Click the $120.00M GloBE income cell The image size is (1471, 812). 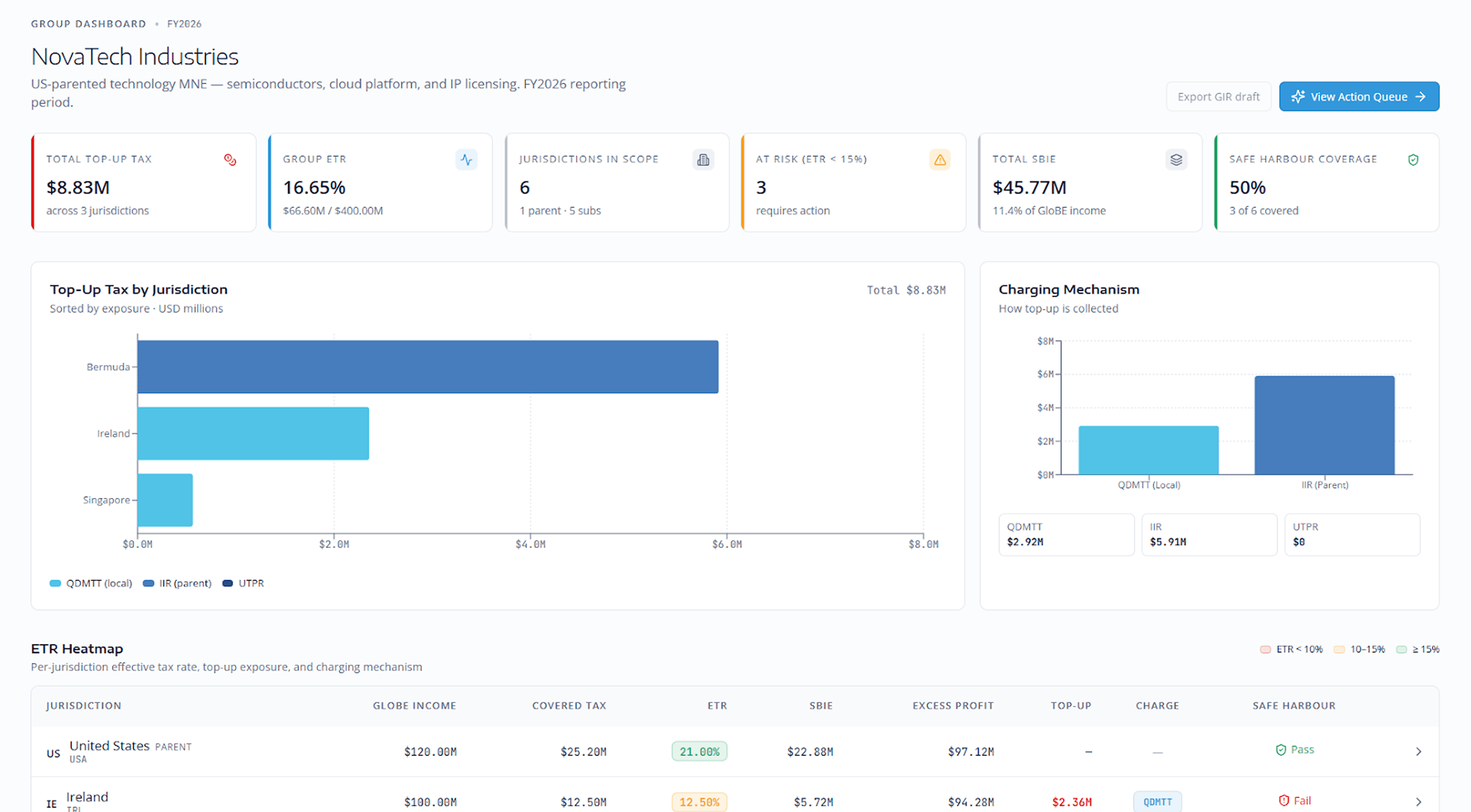pos(430,752)
